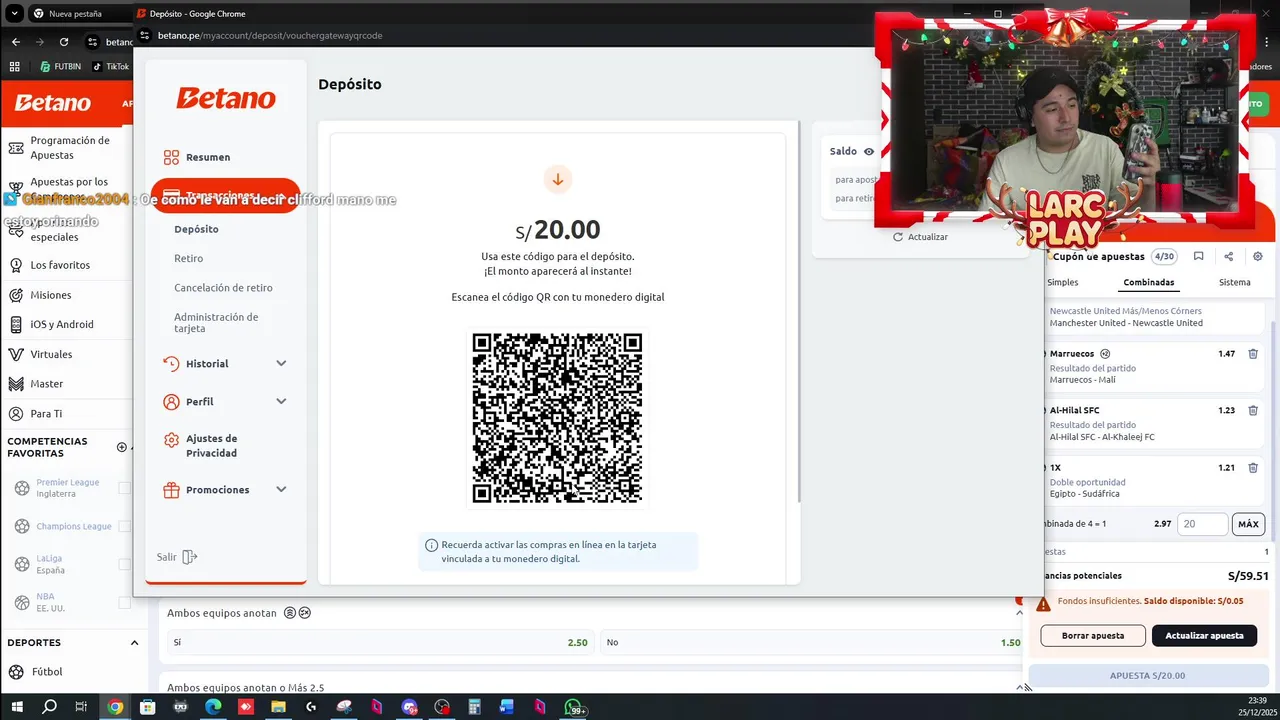Viewport: 1280px width, 720px height.
Task: Open Resumen in the account sidebar
Action: (208, 157)
